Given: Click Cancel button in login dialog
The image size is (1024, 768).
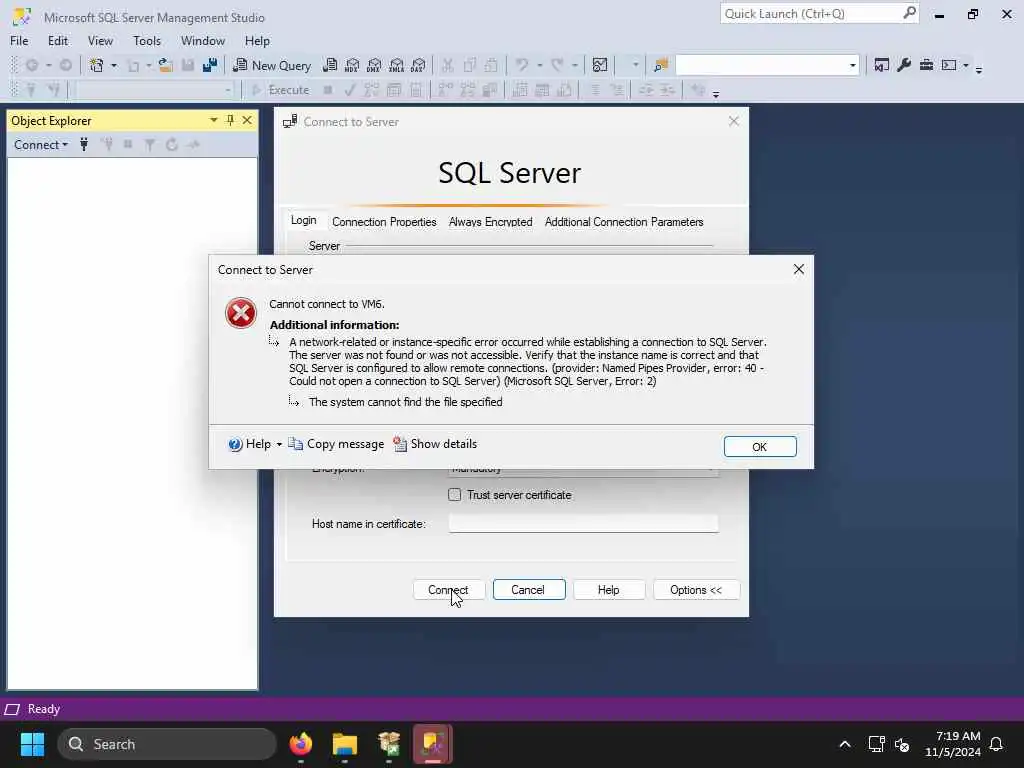Looking at the screenshot, I should point(528,590).
